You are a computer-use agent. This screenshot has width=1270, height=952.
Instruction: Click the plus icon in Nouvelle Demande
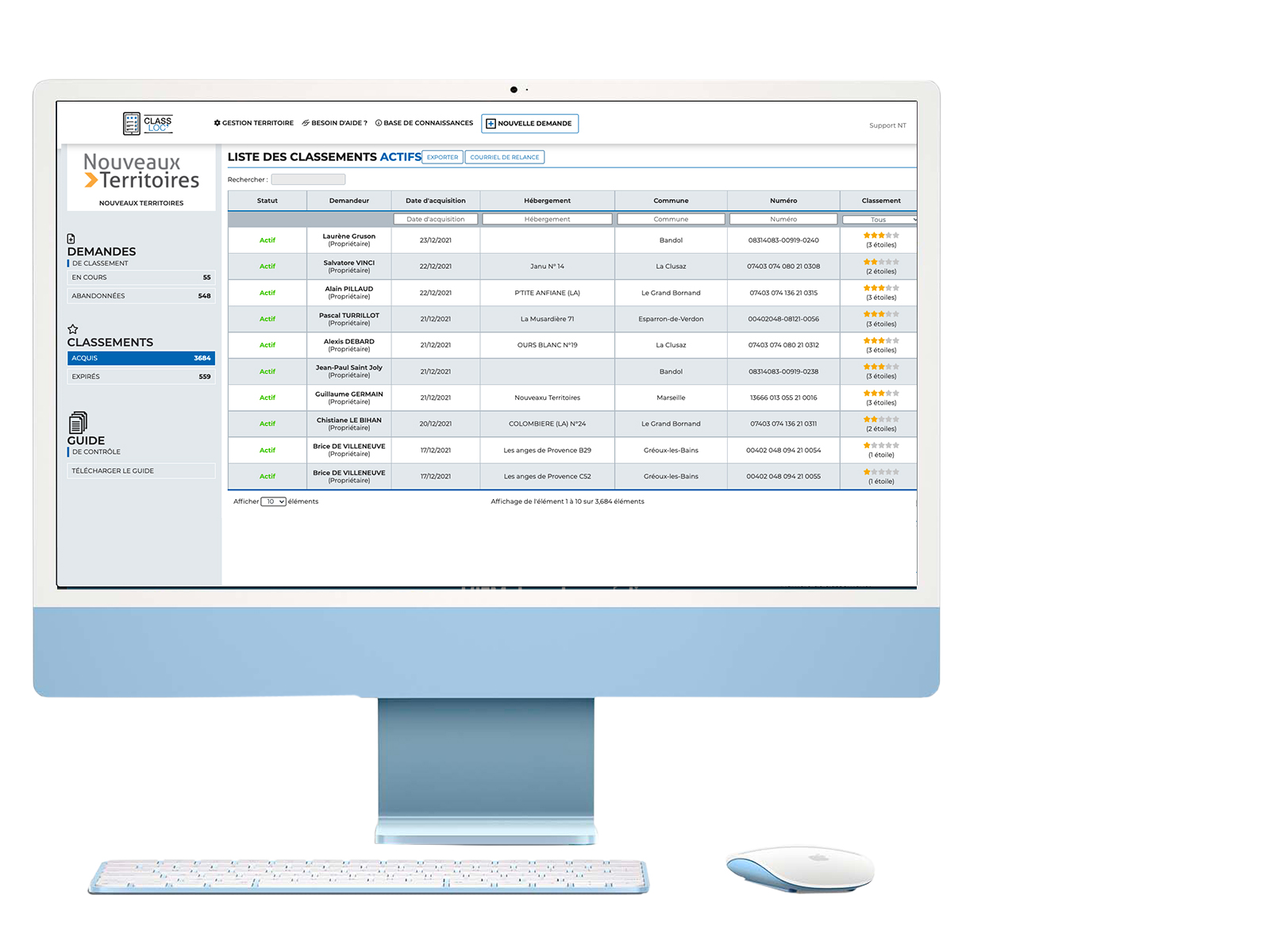[491, 124]
